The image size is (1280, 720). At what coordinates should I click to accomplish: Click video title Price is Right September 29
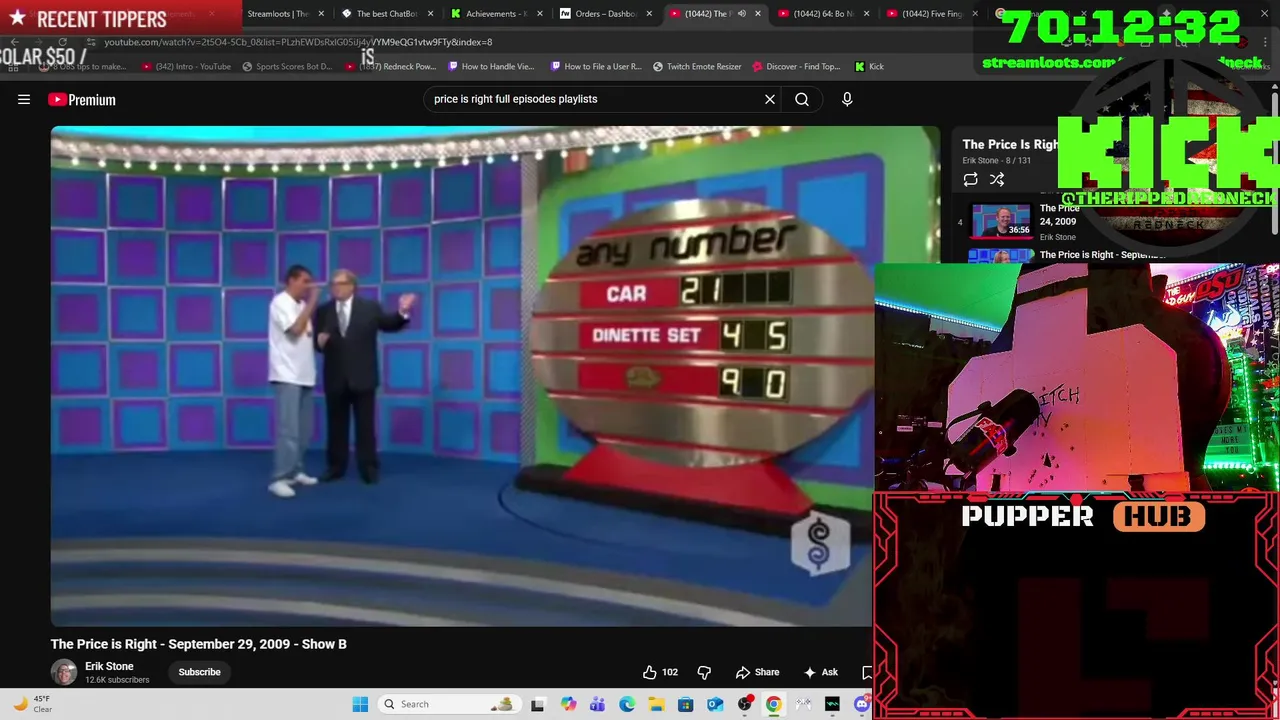(x=199, y=644)
